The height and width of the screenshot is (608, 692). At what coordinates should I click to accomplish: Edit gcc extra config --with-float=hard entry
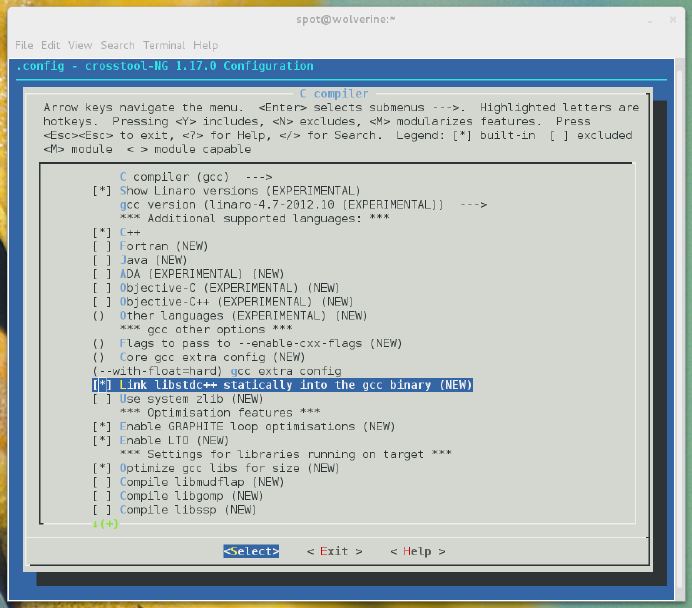[x=217, y=371]
